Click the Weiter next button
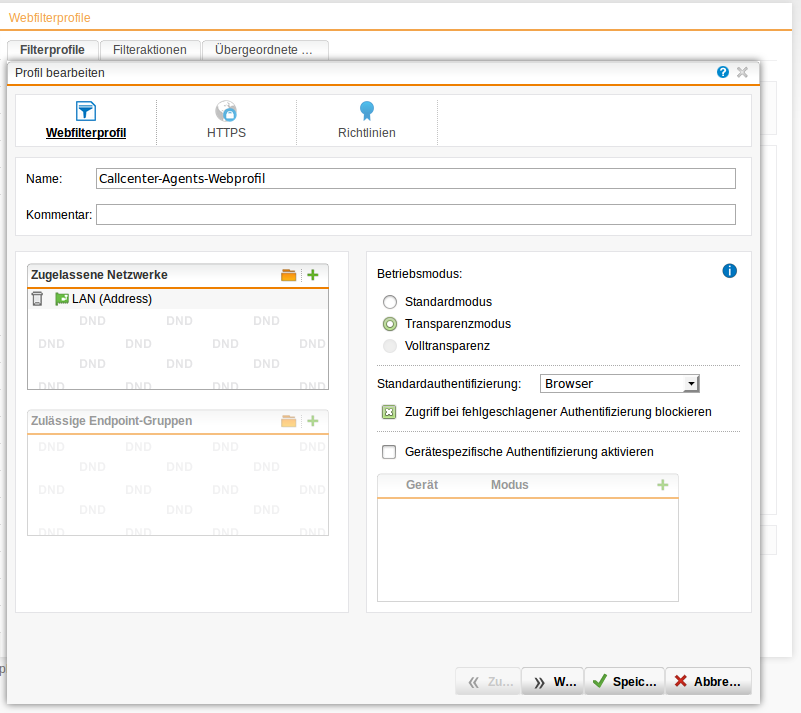801x713 pixels. point(553,682)
